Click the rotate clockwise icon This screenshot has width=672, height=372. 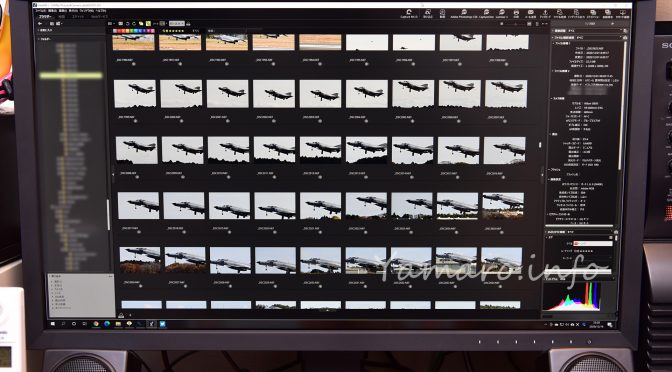pyautogui.click(x=134, y=24)
